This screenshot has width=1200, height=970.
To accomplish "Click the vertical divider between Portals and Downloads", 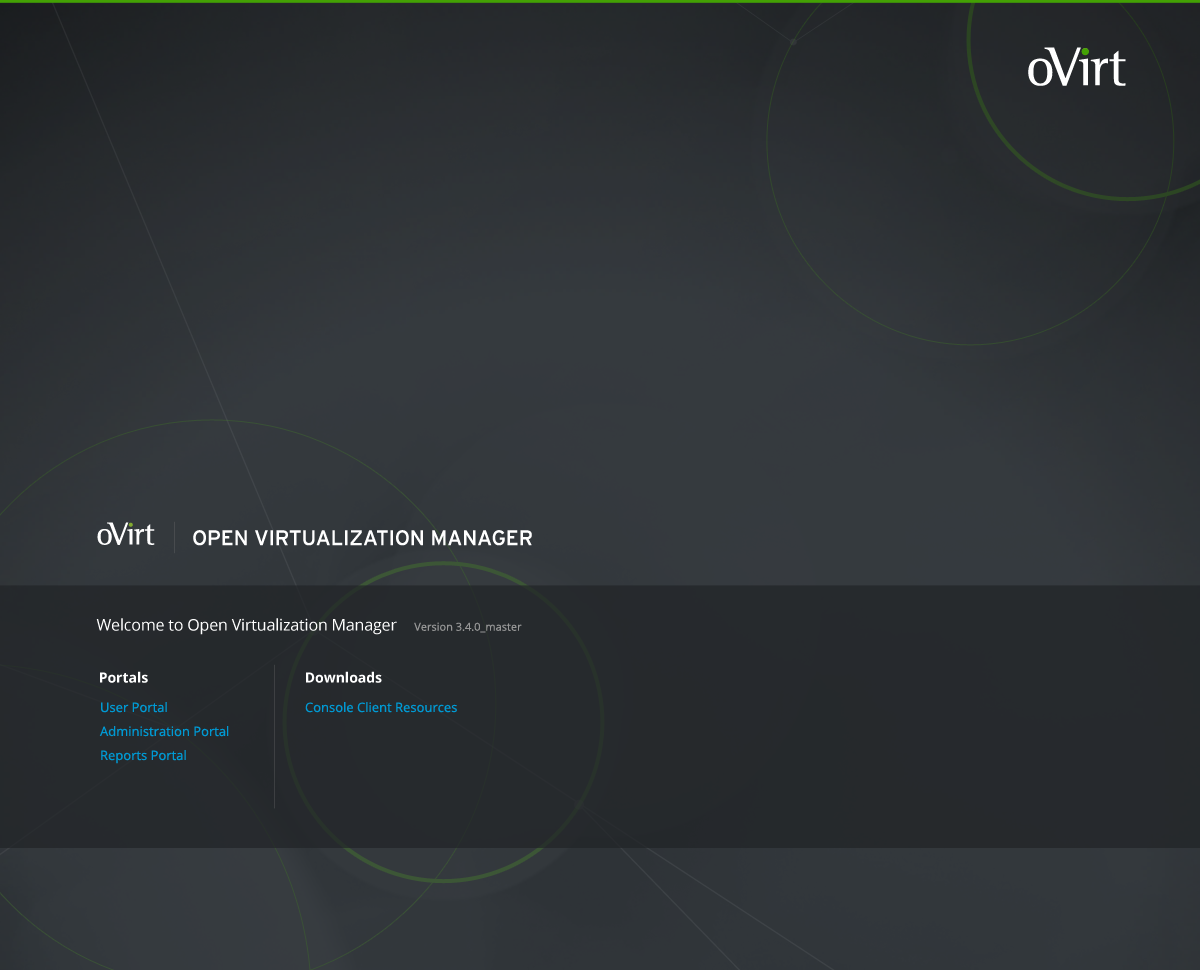I will [x=274, y=735].
